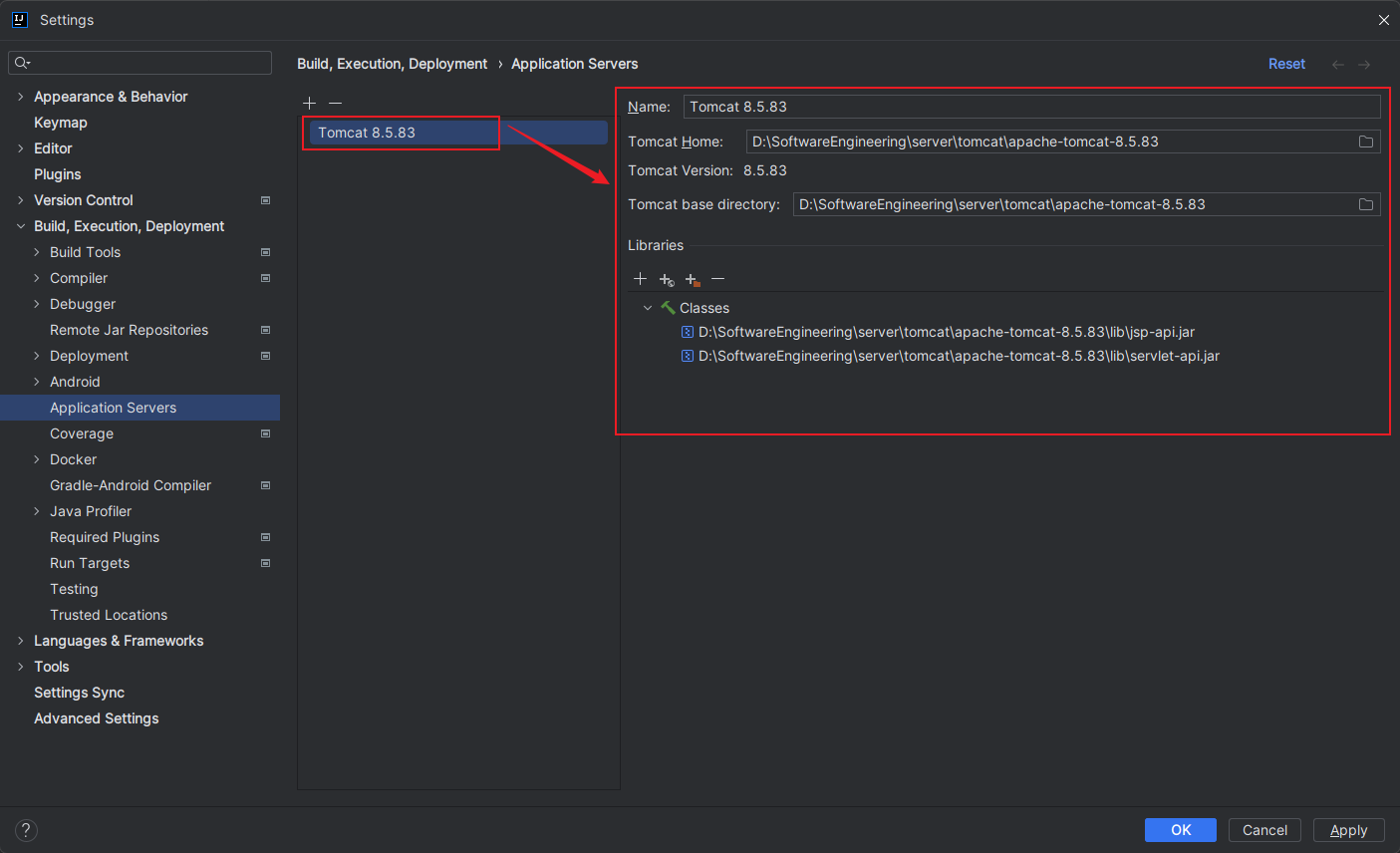The height and width of the screenshot is (853, 1400).
Task: Expand Version Control section
Action: pos(20,200)
